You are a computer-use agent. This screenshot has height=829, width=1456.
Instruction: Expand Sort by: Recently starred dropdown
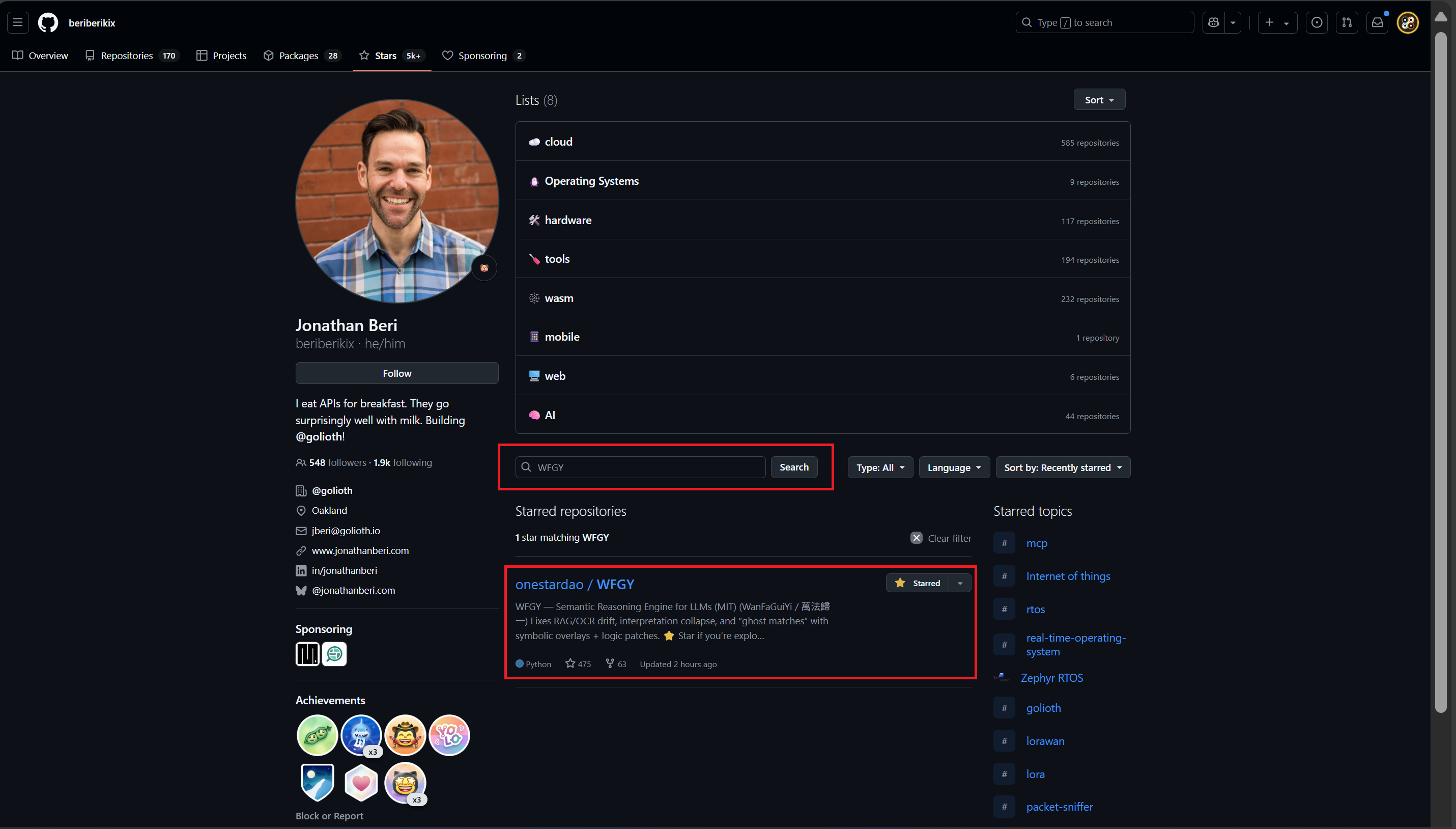1062,467
